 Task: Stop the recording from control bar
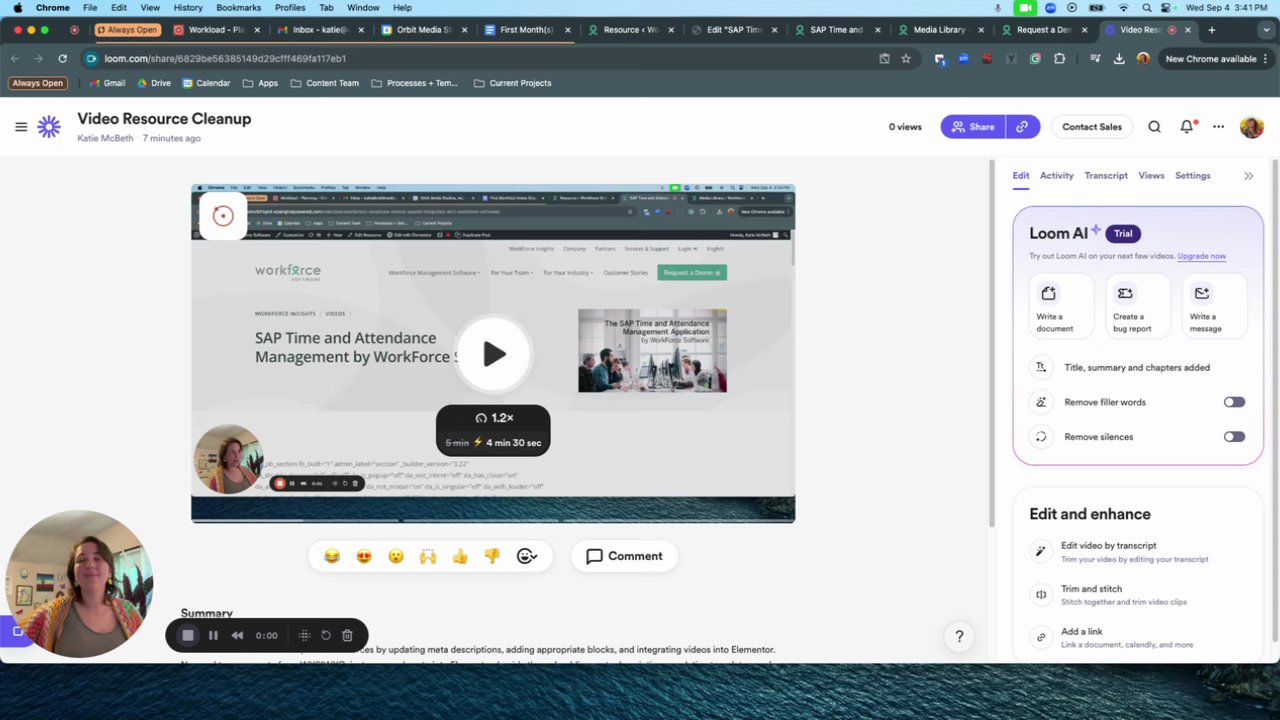coord(187,635)
